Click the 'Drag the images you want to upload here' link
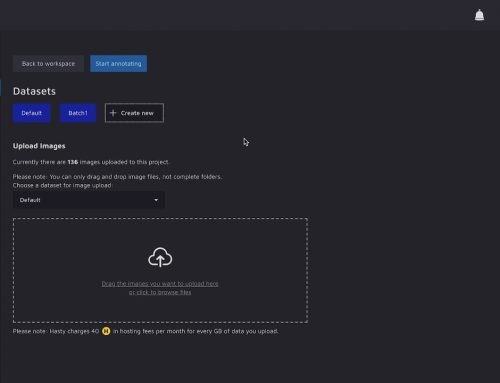500x383 pixels. [x=160, y=284]
